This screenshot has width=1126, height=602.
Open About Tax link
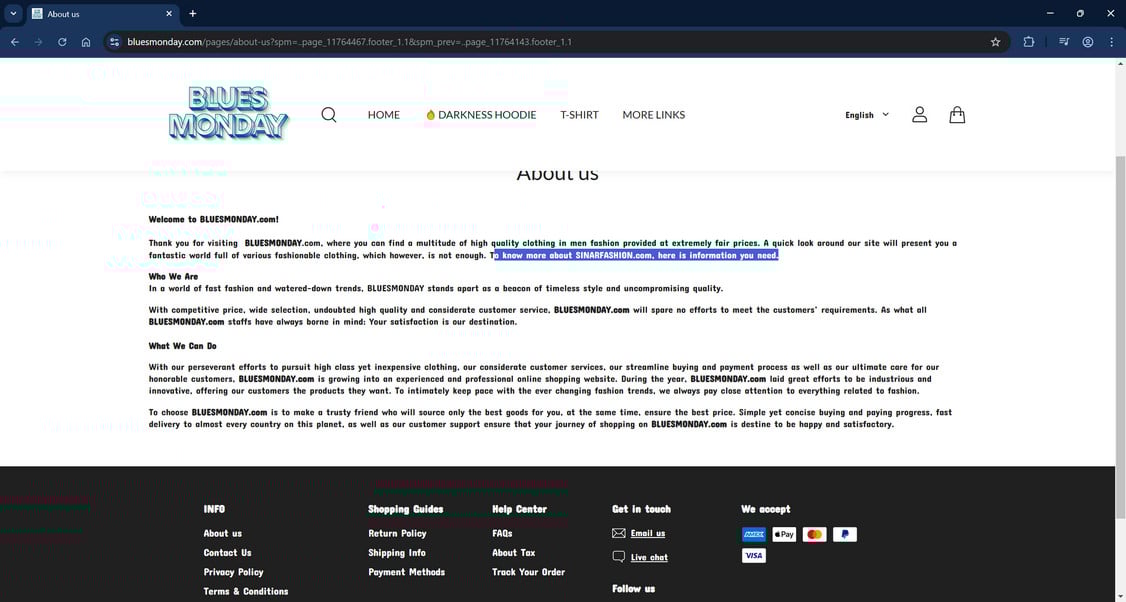(x=513, y=552)
